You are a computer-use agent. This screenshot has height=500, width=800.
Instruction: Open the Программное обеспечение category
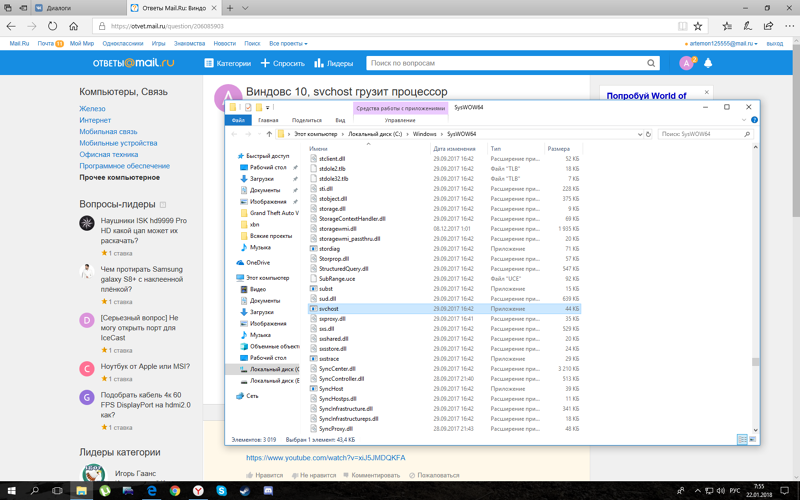124,166
